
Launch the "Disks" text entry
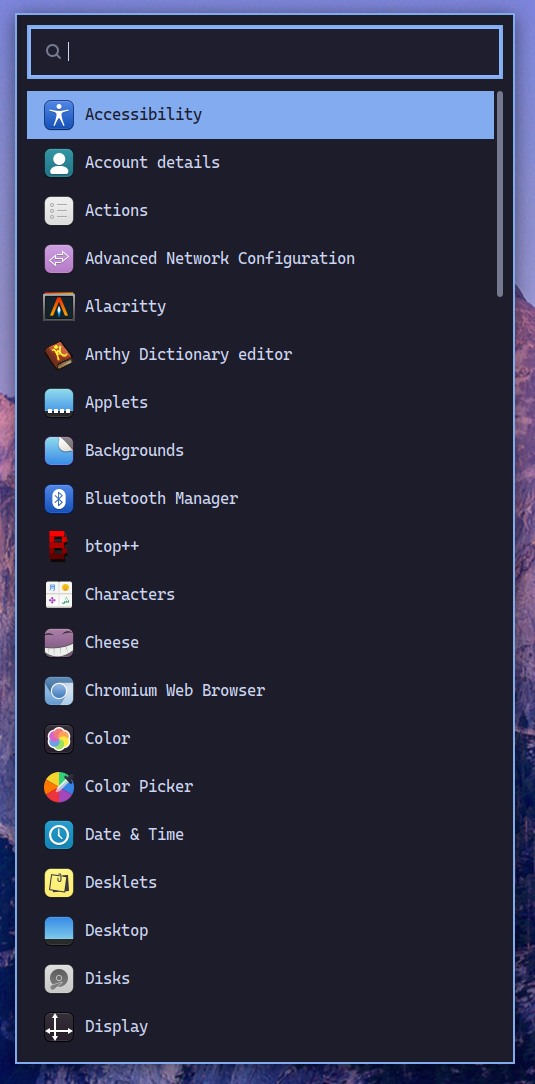point(107,979)
